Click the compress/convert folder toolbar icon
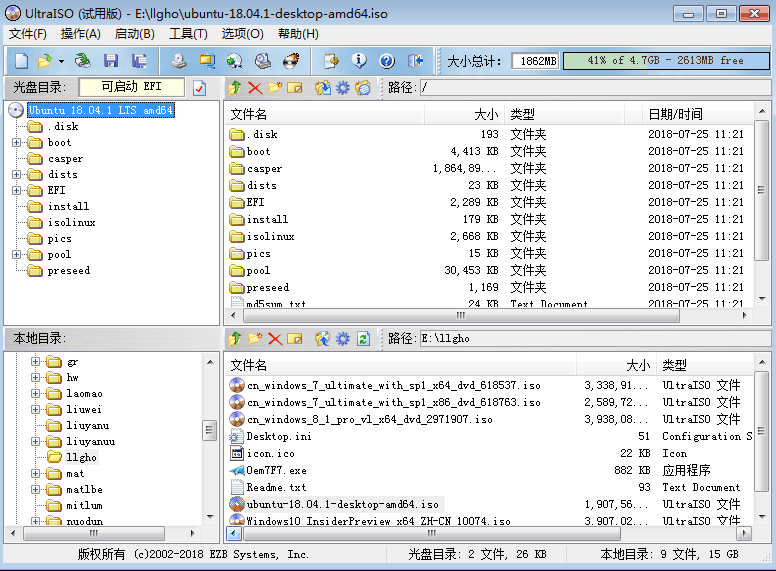776x571 pixels. click(x=207, y=61)
